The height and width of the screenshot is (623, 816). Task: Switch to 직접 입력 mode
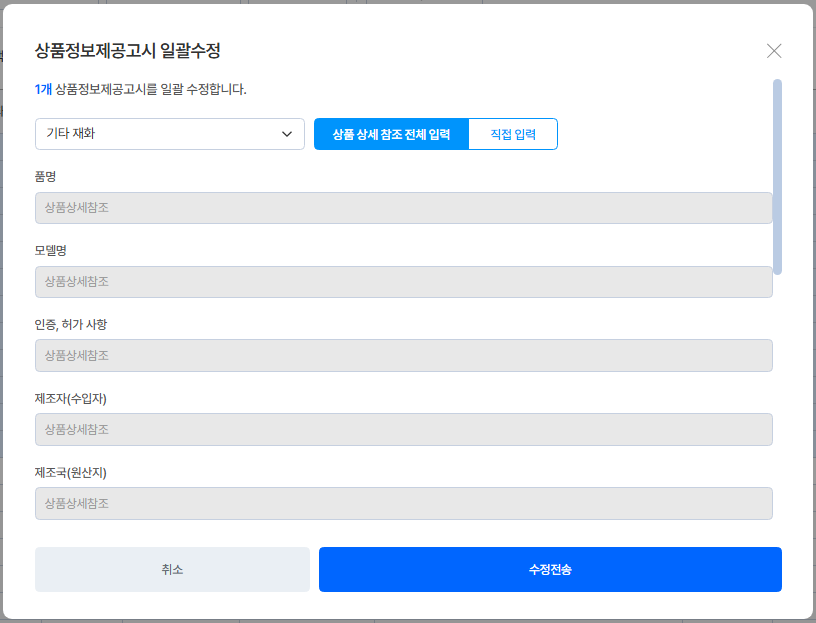(513, 134)
